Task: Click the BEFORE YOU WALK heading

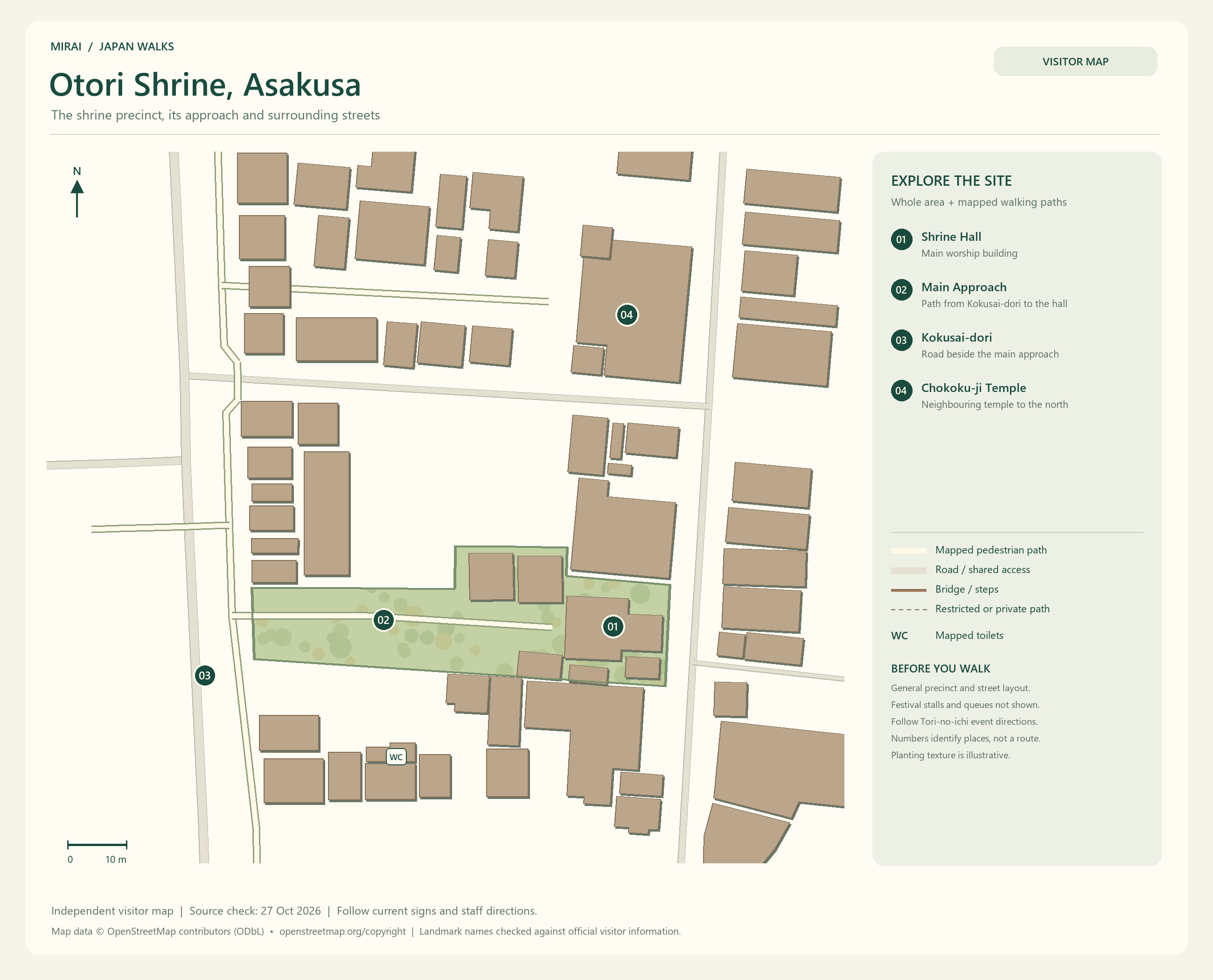Action: click(x=941, y=668)
